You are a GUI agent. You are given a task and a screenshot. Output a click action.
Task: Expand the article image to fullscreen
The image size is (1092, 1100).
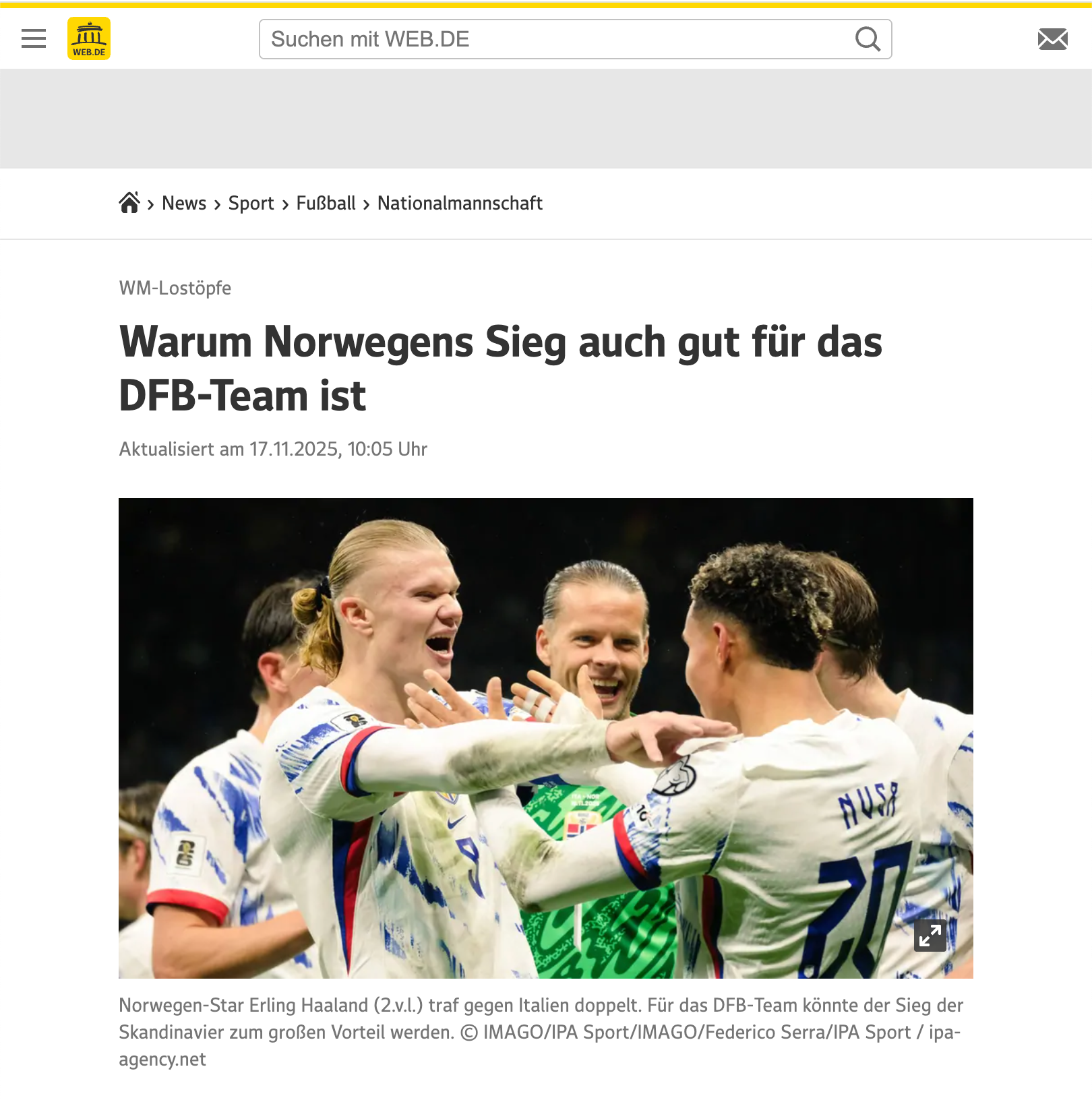[x=930, y=936]
